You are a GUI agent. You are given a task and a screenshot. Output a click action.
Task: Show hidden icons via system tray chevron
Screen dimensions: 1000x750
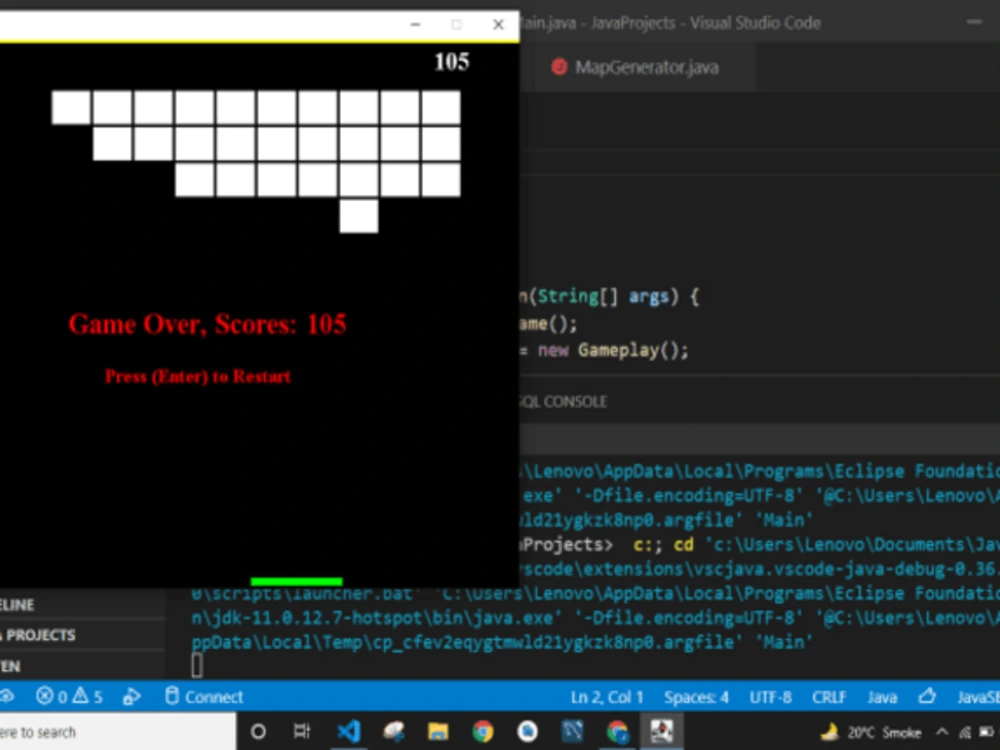940,731
